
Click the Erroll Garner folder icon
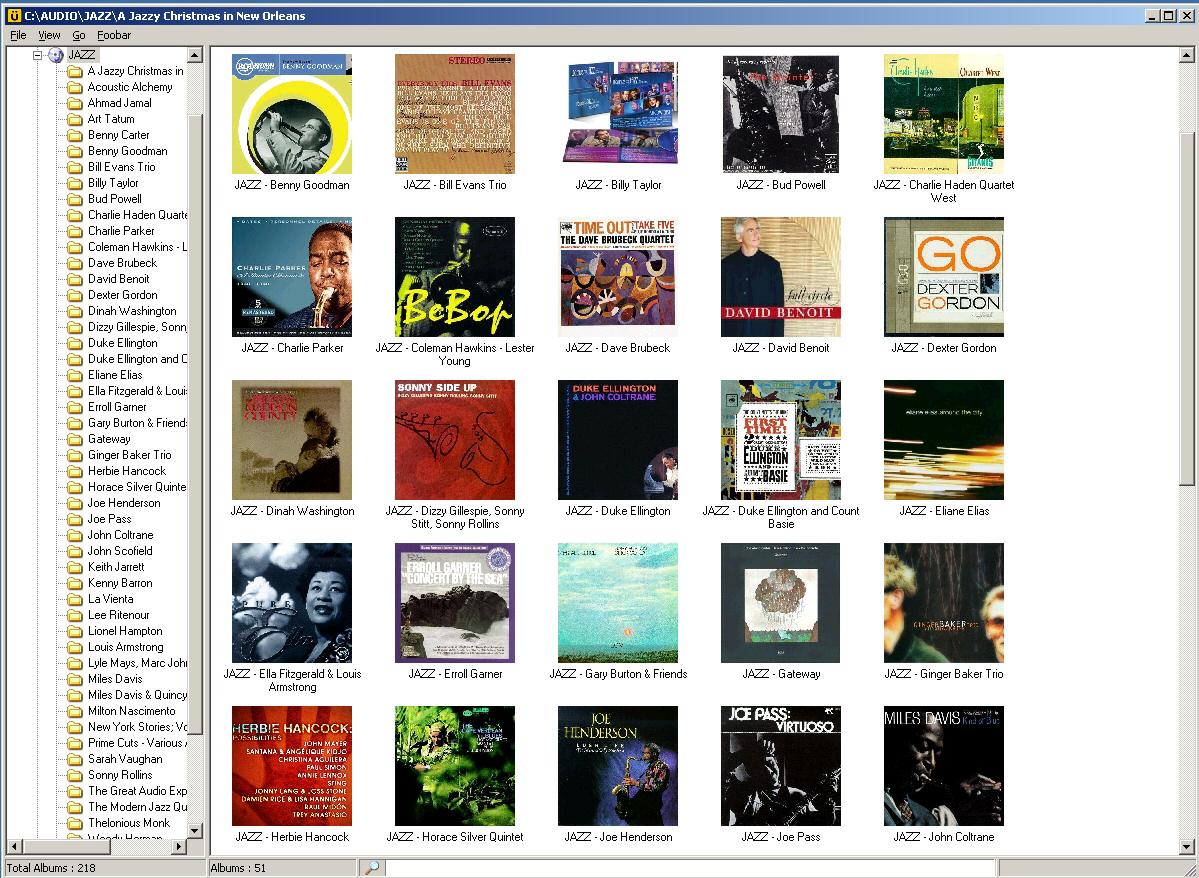tap(74, 408)
